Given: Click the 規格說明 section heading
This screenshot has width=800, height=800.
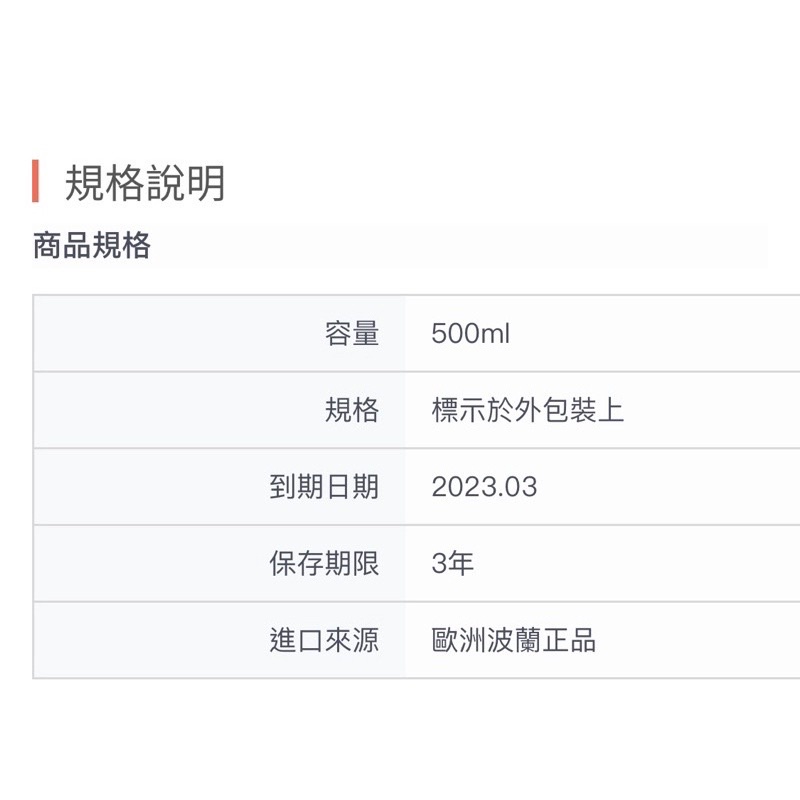Looking at the screenshot, I should [x=145, y=183].
